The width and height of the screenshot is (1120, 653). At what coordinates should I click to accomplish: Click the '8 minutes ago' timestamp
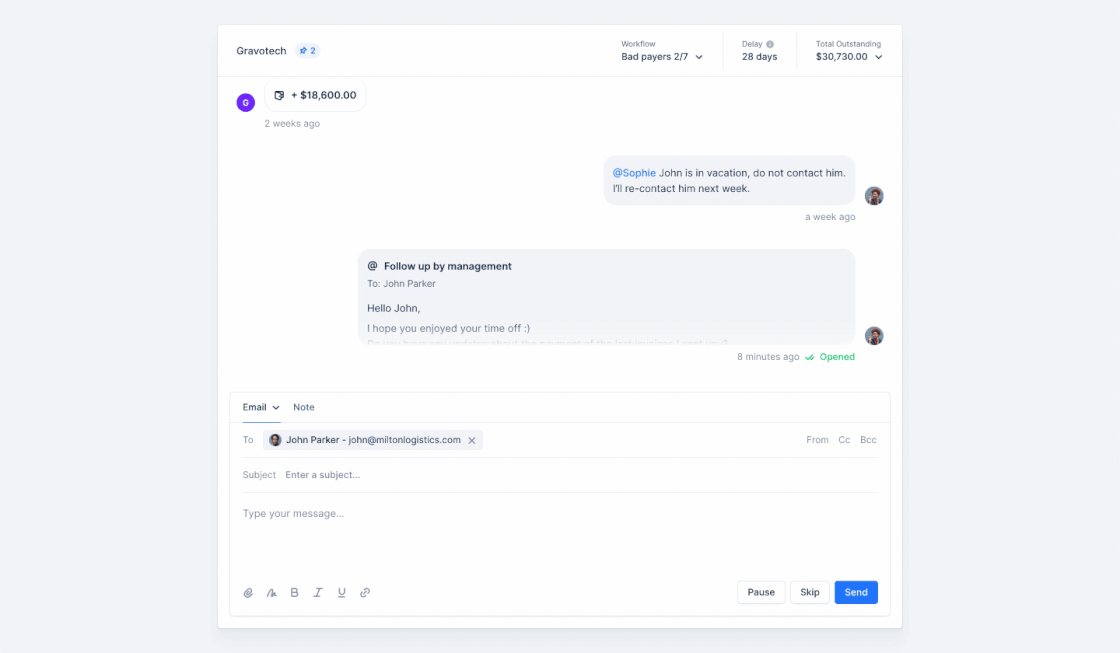(x=768, y=357)
